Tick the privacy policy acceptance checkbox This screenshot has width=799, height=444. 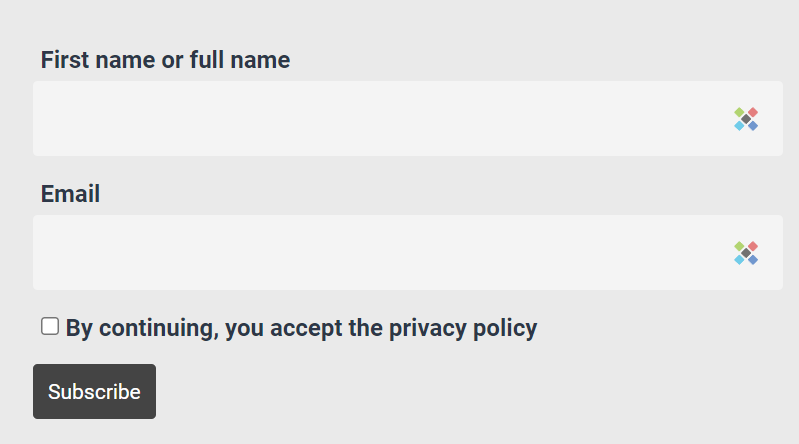[x=50, y=326]
